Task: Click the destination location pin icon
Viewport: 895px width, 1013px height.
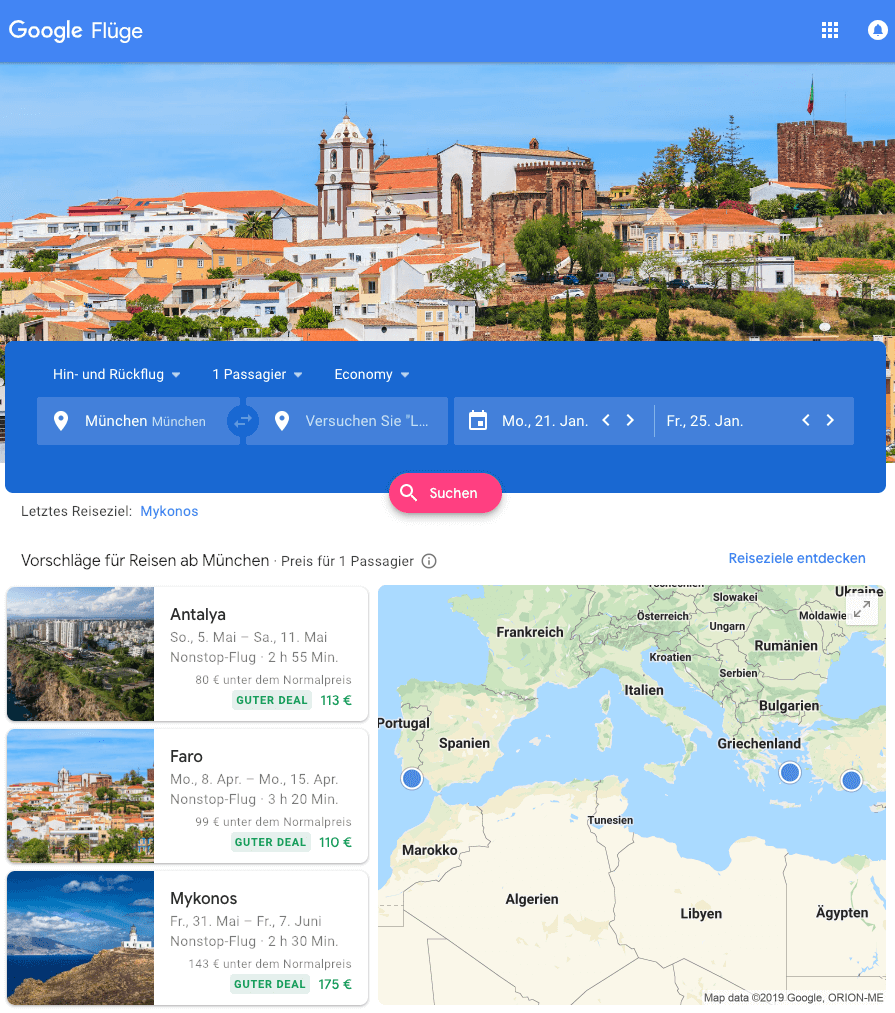Action: 282,421
